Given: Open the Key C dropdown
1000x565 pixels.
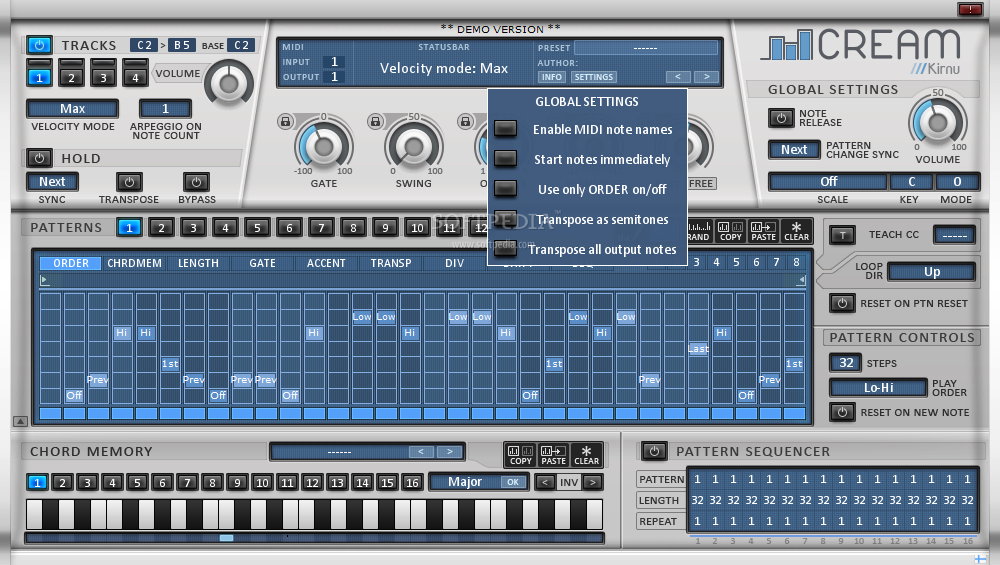Looking at the screenshot, I should pos(912,182).
